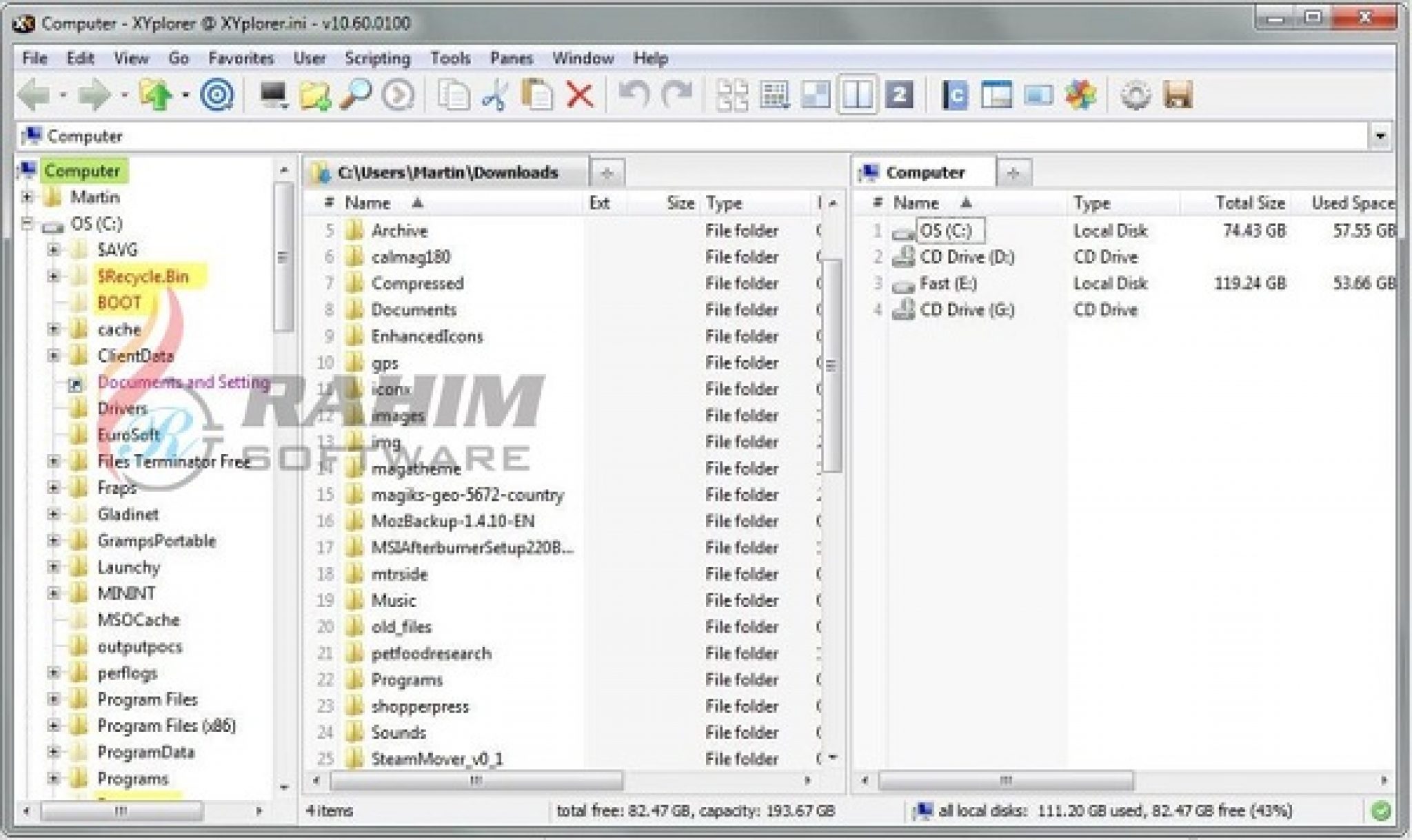The width and height of the screenshot is (1412, 840).
Task: Expand the Fraps folder node
Action: point(54,487)
